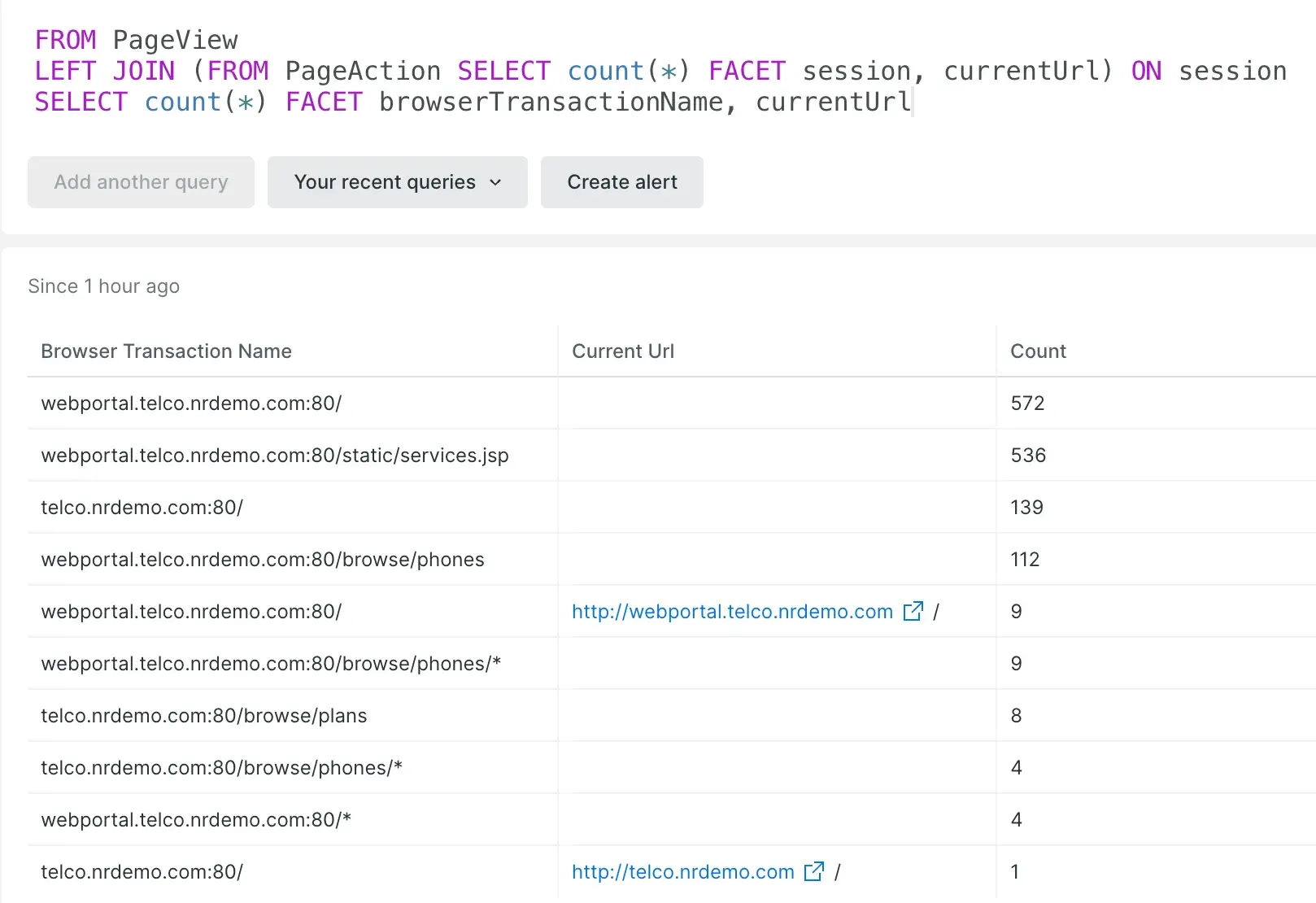The image size is (1316, 903).
Task: Click the chevron arrow on recent queries
Action: click(x=495, y=182)
